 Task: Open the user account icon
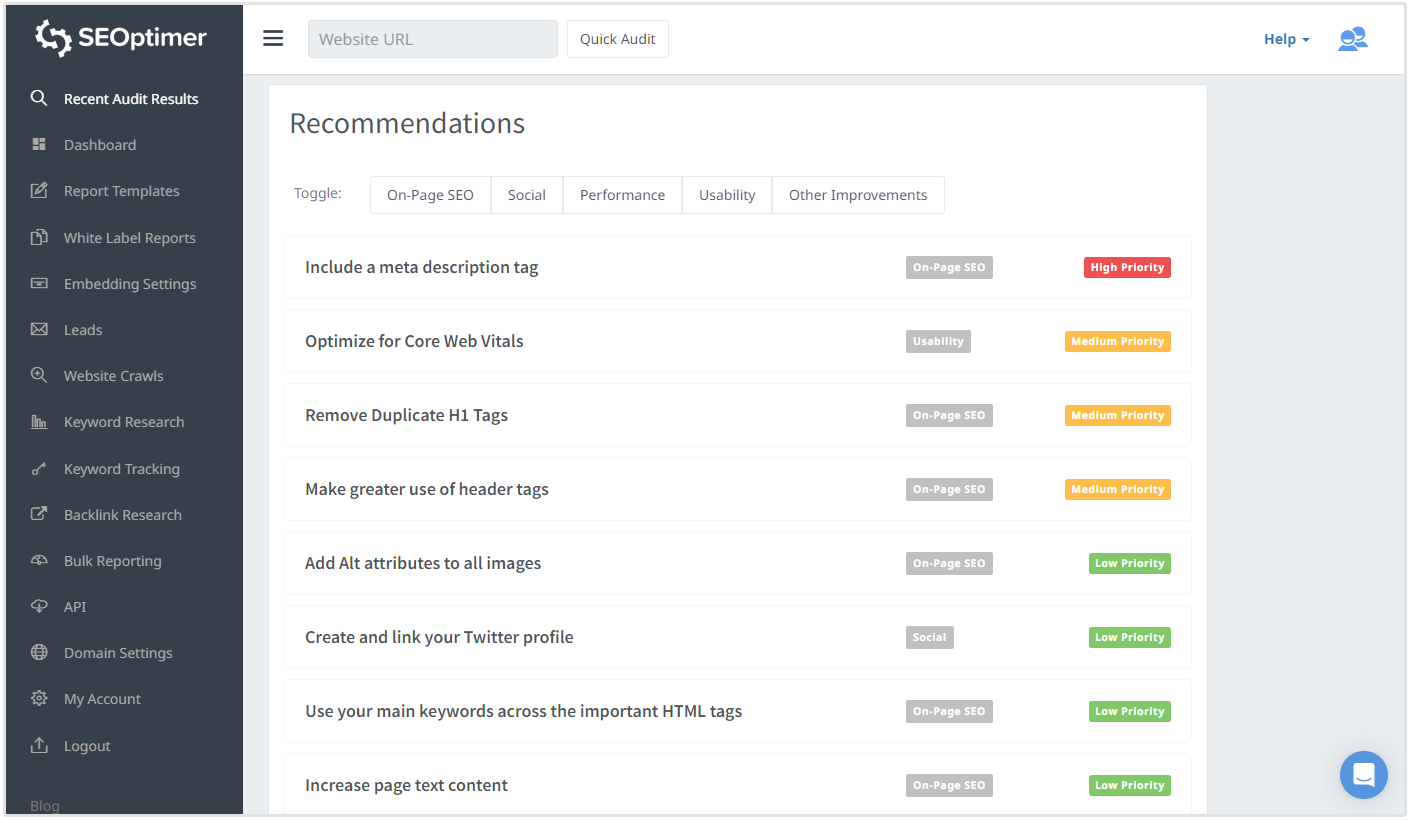pyautogui.click(x=1352, y=39)
